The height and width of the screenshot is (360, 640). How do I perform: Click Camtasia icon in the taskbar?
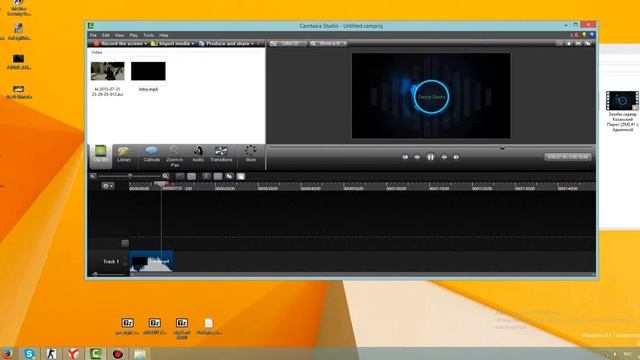click(x=96, y=353)
